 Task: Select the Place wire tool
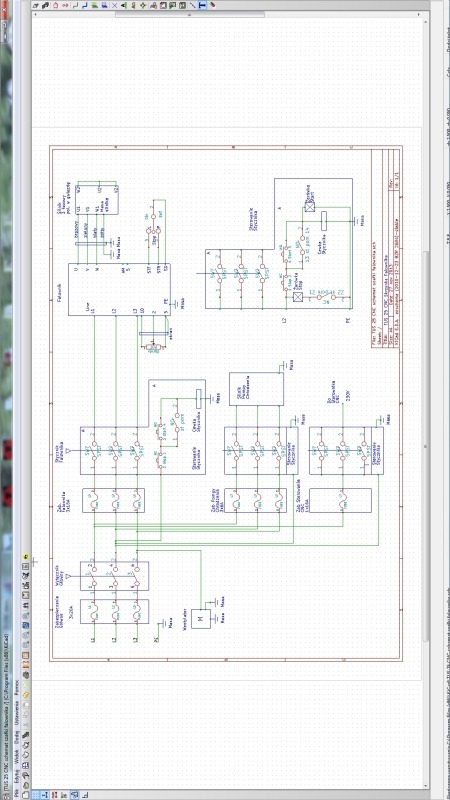pyautogui.click(x=76, y=5)
